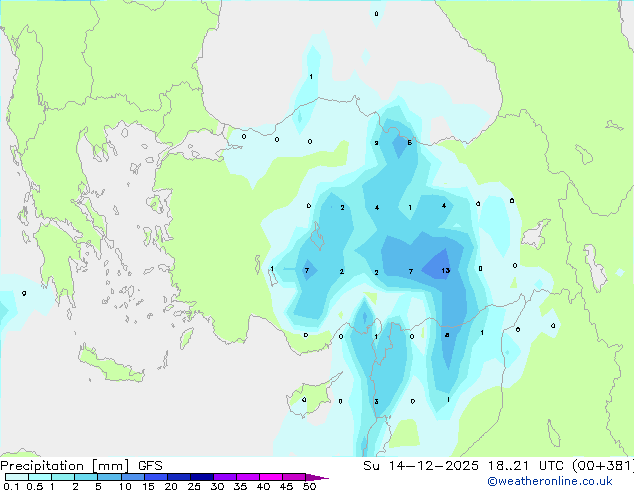Click the '13' precipitation value on map
The image size is (634, 490).
coord(446,270)
